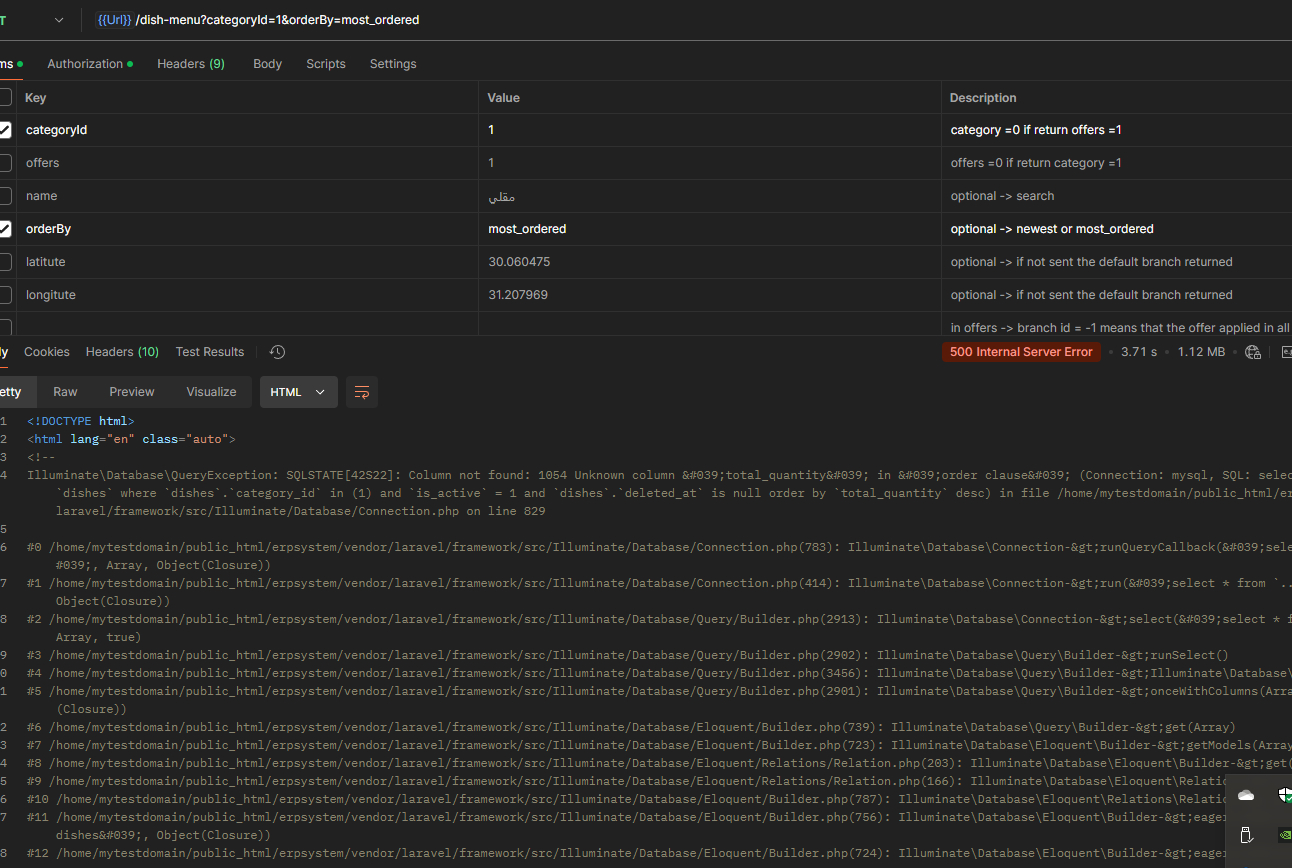Screen dimensions: 1292x868
Task: Open the safely remove hardware USB icon
Action: point(1246,835)
